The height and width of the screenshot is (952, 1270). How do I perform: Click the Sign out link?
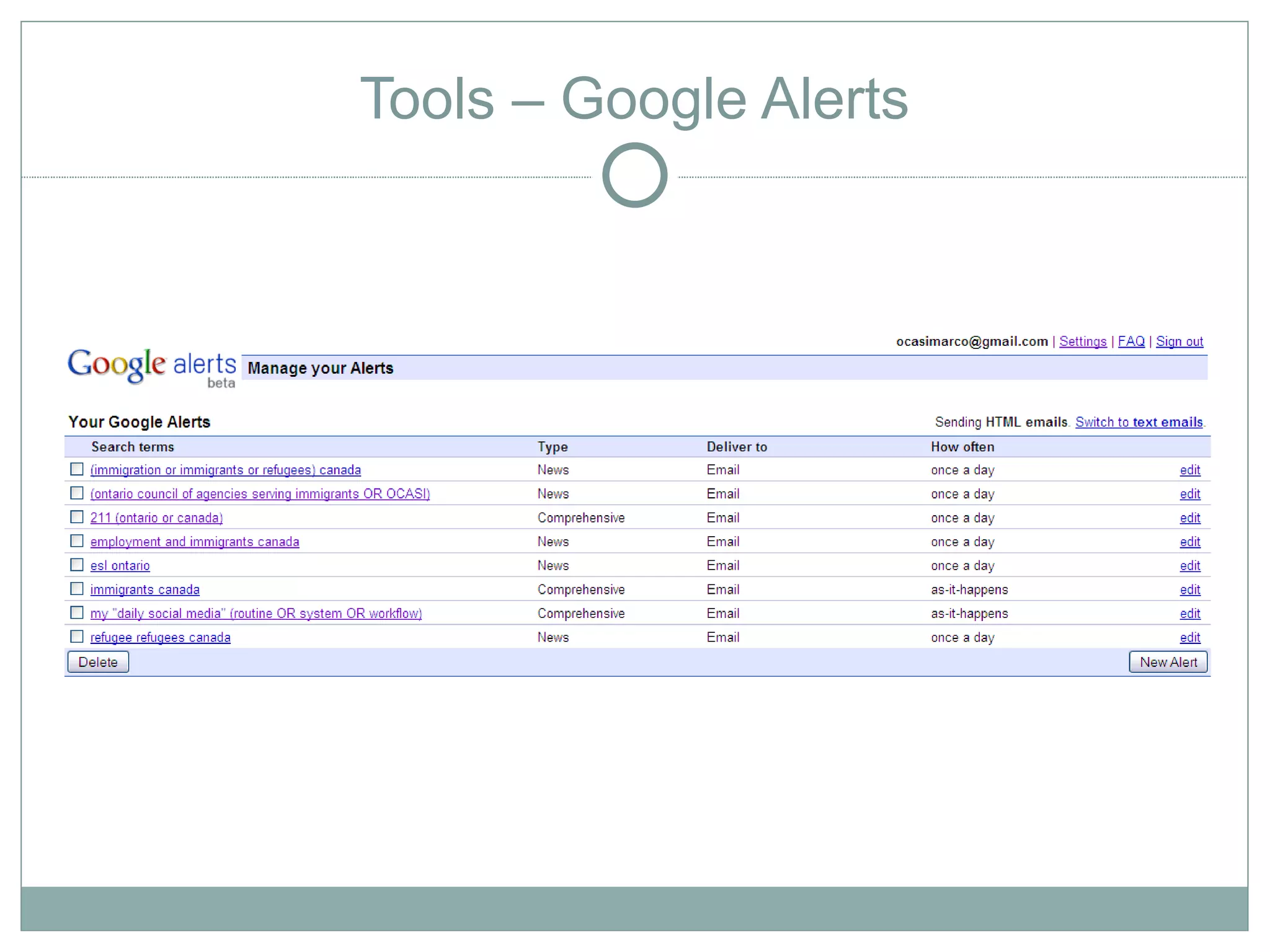click(x=1179, y=342)
